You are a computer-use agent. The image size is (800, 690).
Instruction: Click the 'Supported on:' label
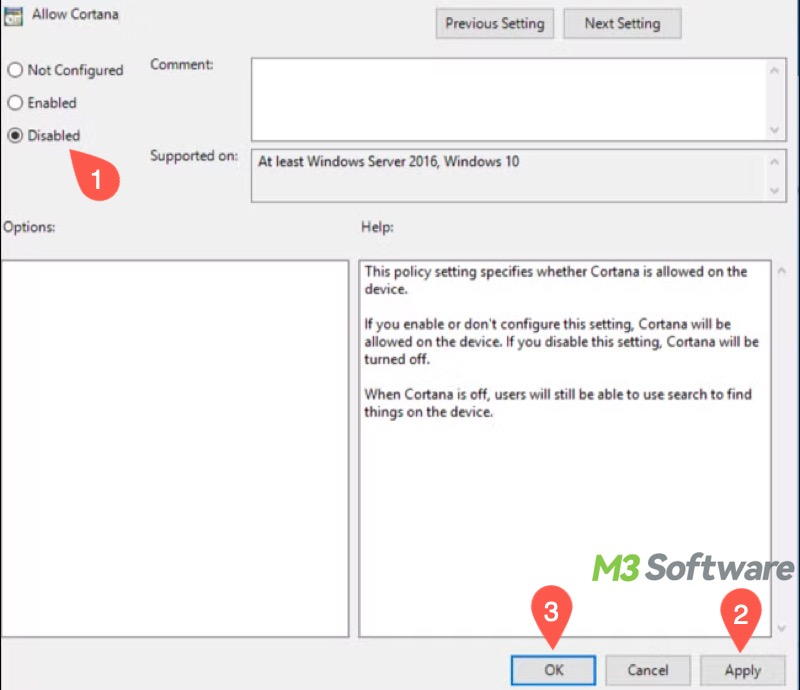[194, 156]
